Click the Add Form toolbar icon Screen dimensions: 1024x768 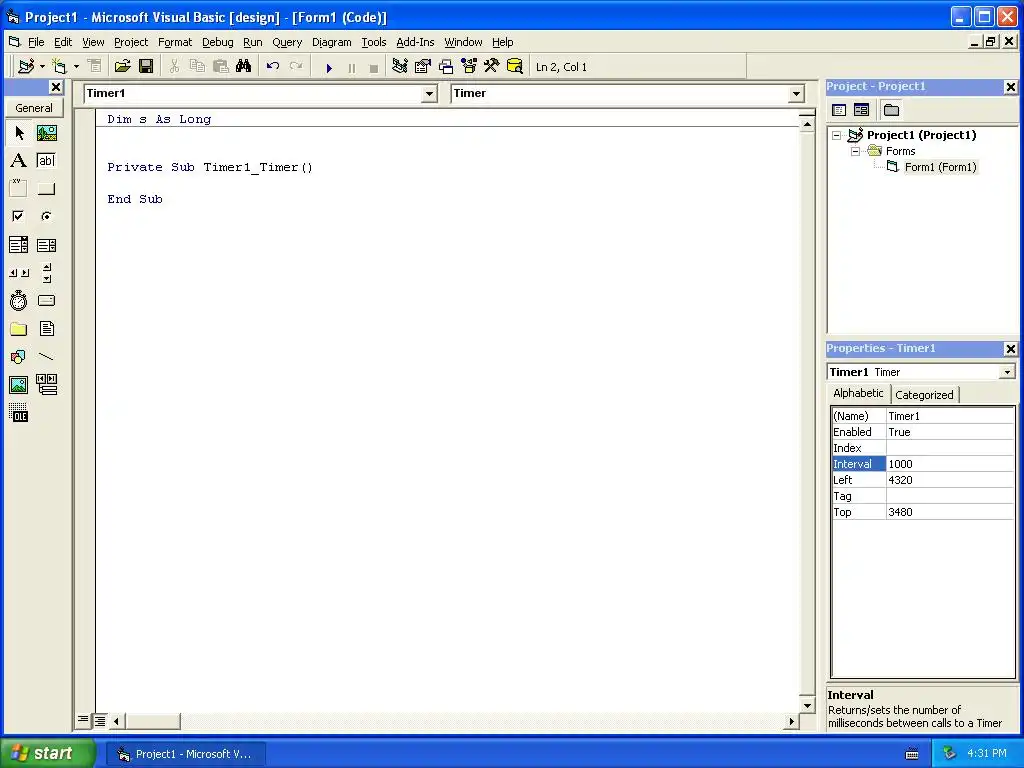coord(59,66)
